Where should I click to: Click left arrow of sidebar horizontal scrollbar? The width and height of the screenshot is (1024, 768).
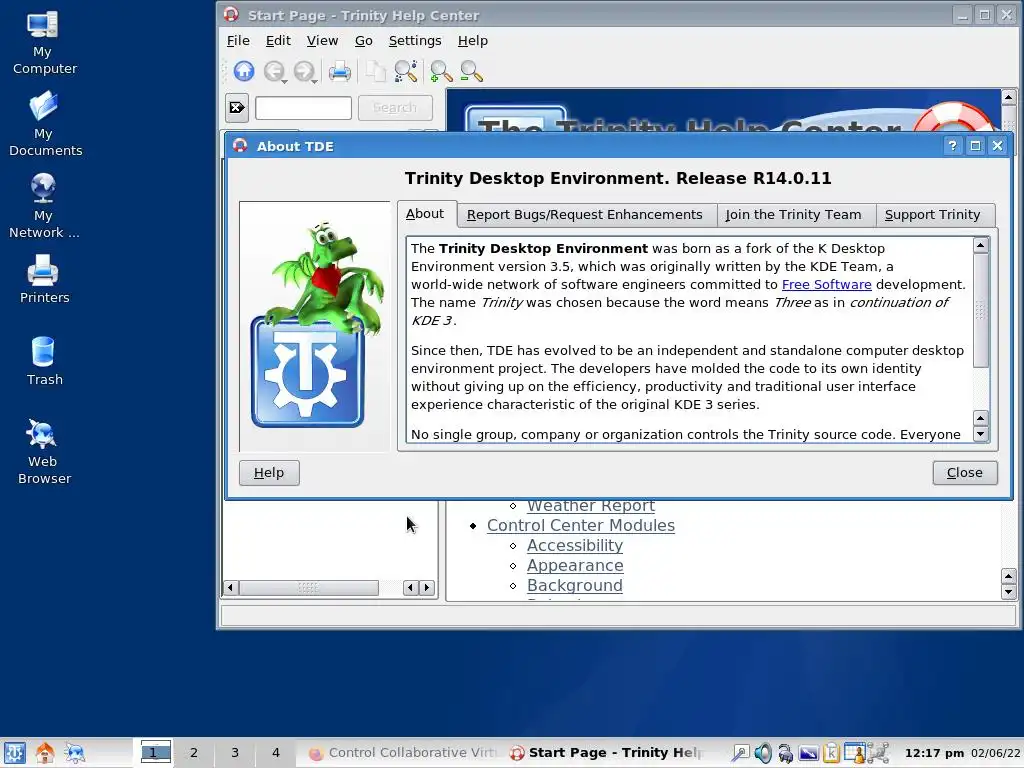[x=230, y=588]
